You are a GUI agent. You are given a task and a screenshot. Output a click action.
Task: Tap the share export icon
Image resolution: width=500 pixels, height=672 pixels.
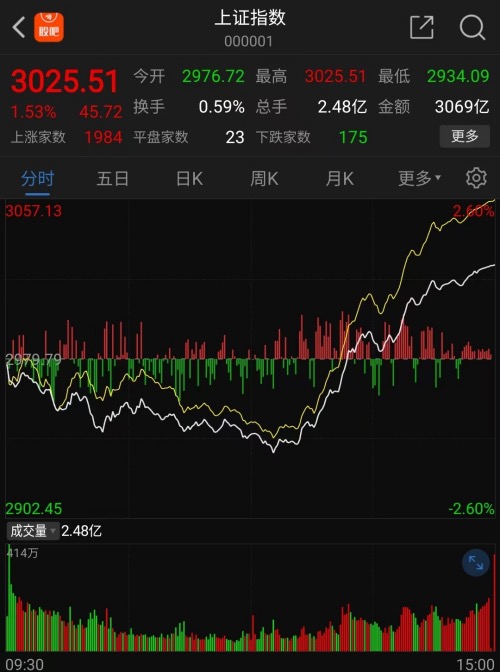[x=422, y=27]
